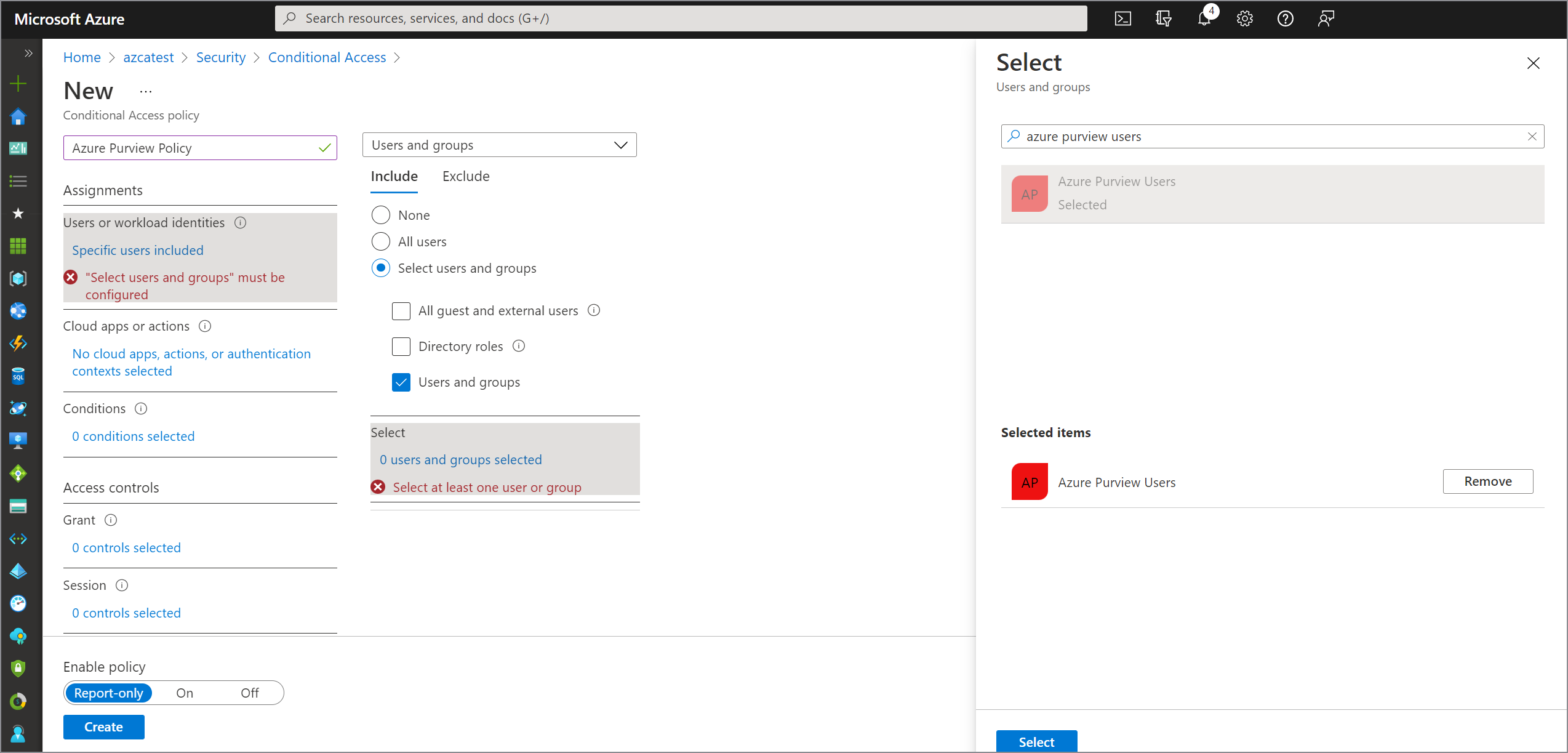Open the App Services globe icon

18,311
